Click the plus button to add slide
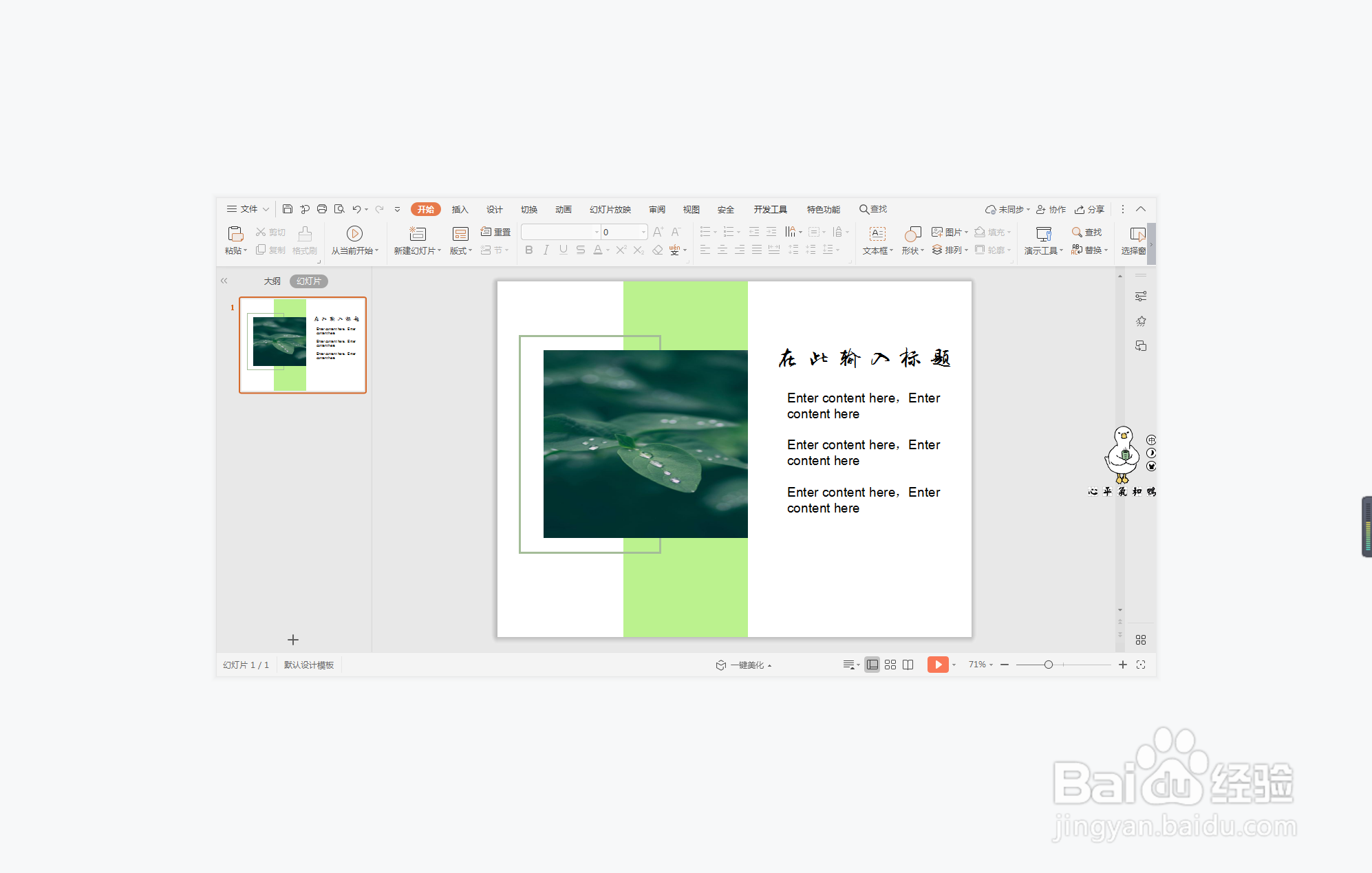1372x873 pixels. (293, 640)
